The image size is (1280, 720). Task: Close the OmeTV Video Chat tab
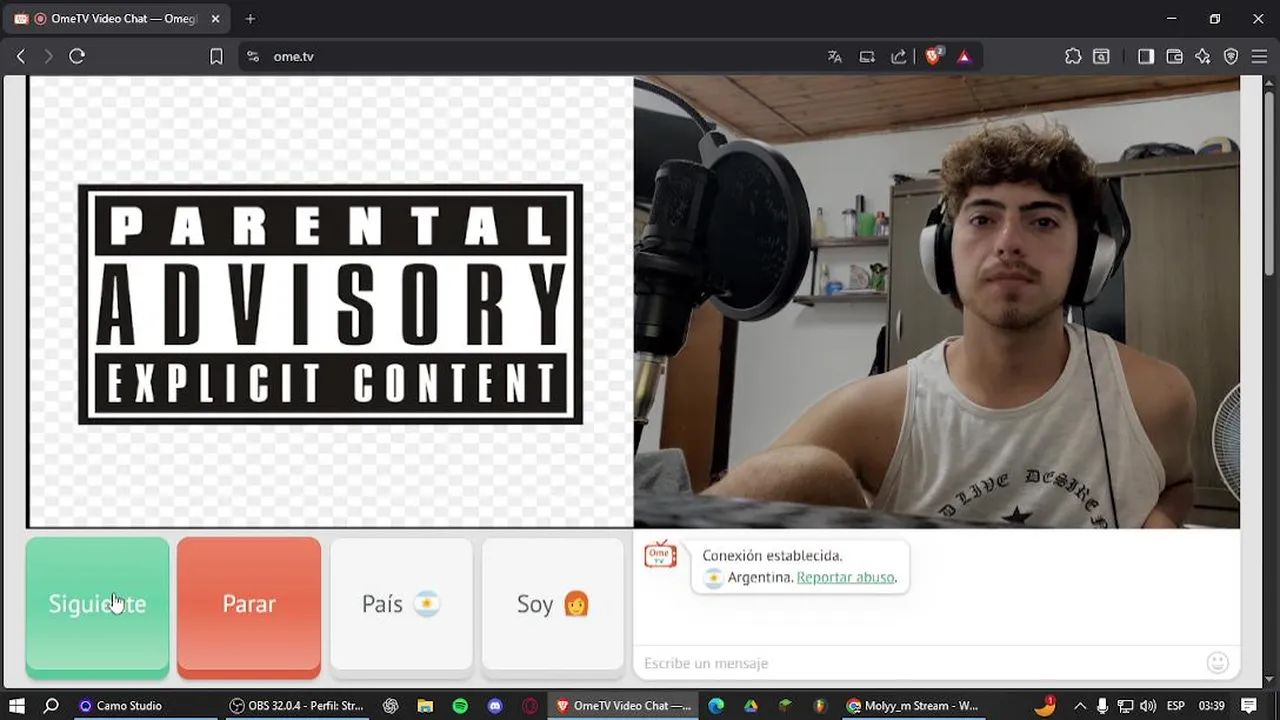point(215,19)
